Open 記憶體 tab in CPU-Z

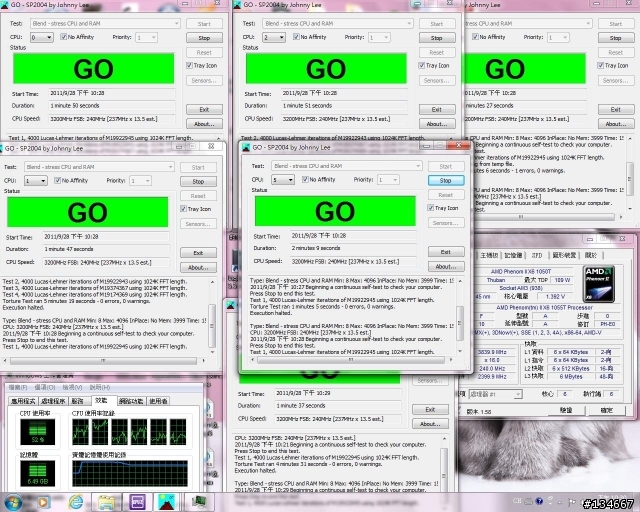click(x=513, y=255)
